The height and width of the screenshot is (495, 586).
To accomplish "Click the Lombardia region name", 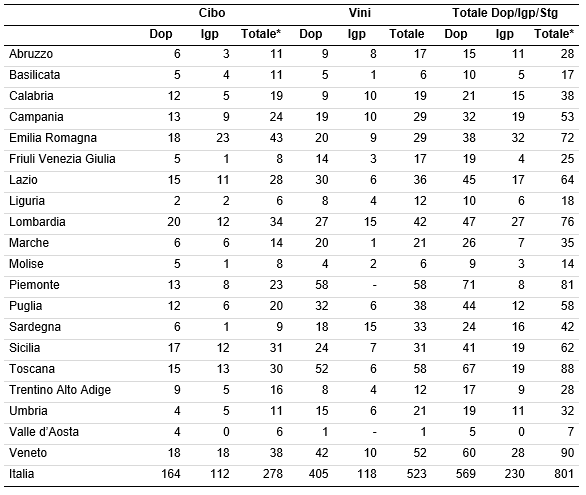I will click(x=37, y=222).
